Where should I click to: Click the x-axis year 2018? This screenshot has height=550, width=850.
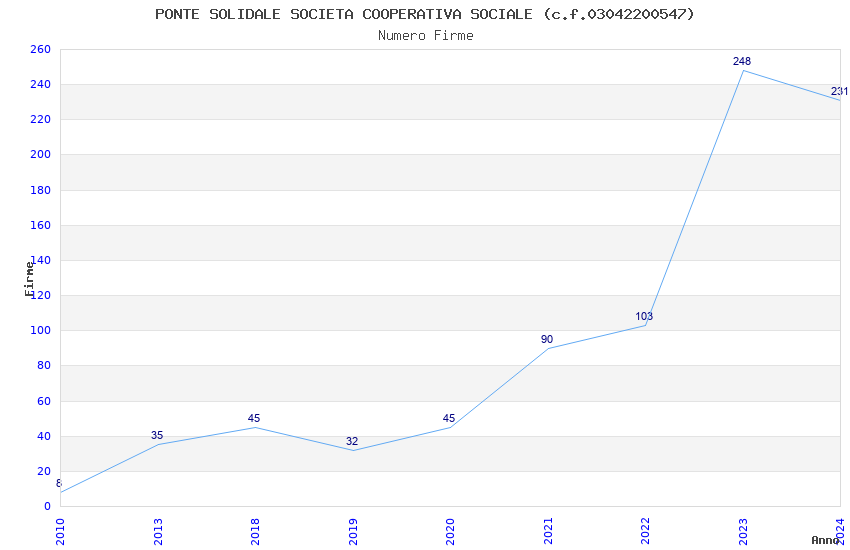(255, 532)
